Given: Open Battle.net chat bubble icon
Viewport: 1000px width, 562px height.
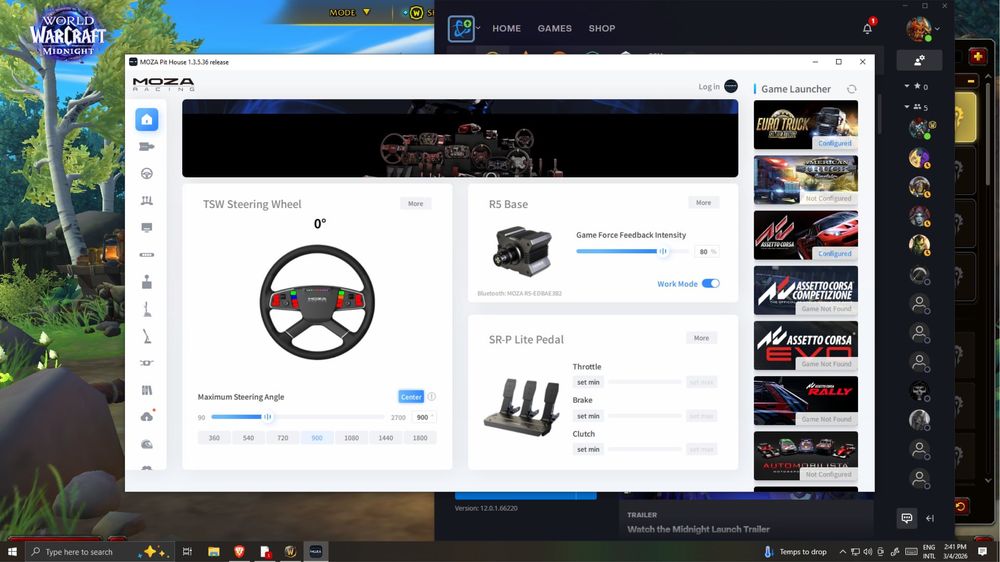Looking at the screenshot, I should [907, 518].
